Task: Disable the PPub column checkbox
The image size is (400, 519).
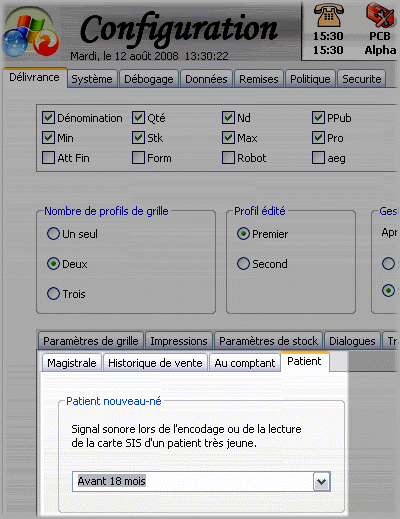Action: tap(318, 118)
